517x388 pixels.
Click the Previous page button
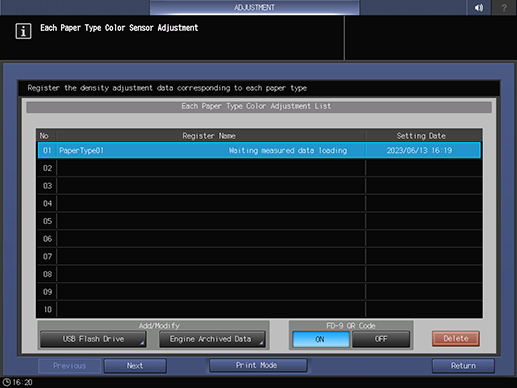coord(69,366)
